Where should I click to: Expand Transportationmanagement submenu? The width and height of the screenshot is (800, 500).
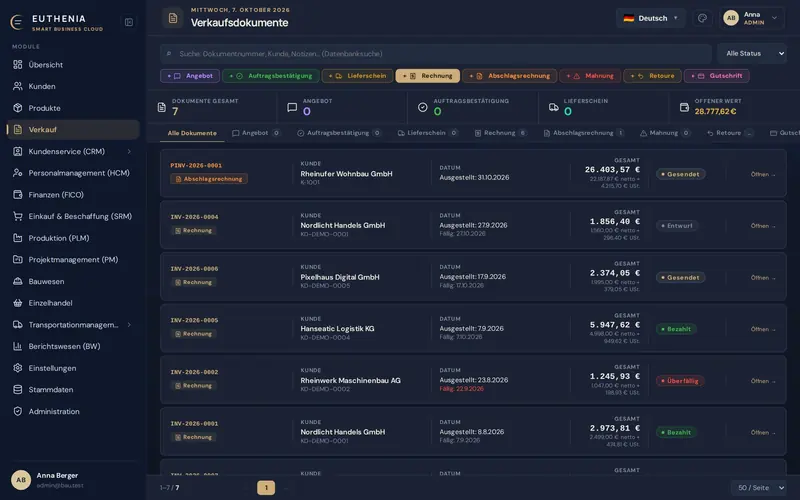(x=129, y=324)
